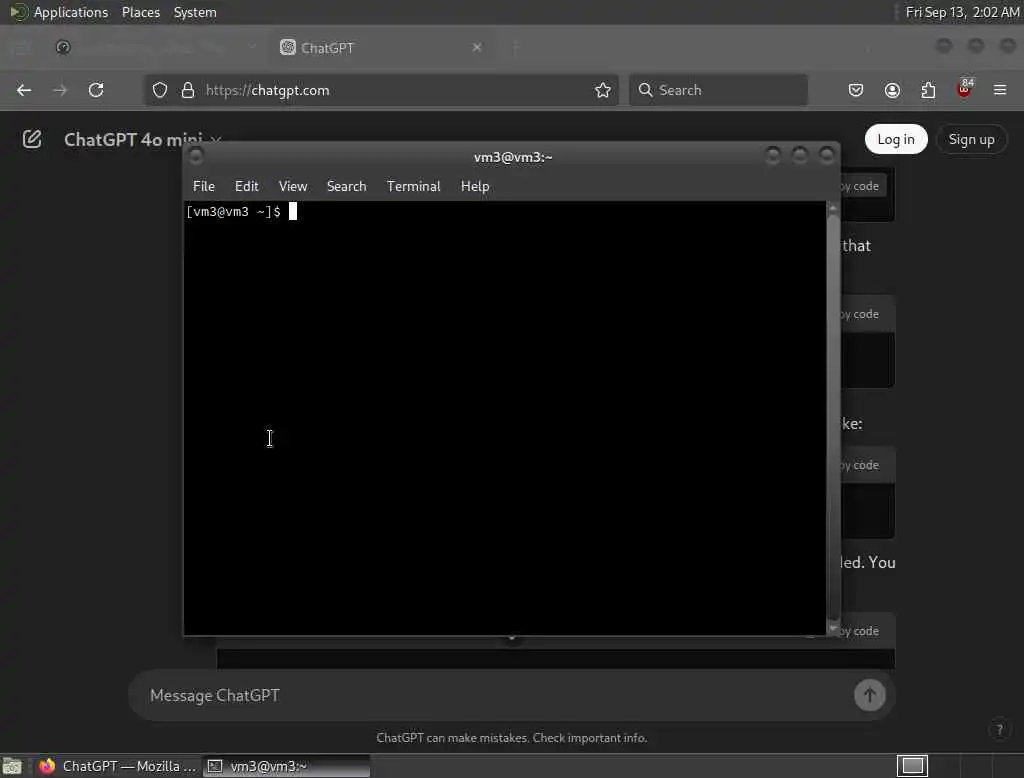The width and height of the screenshot is (1024, 778).
Task: Open the Firefox hamburger menu
Action: [1000, 90]
